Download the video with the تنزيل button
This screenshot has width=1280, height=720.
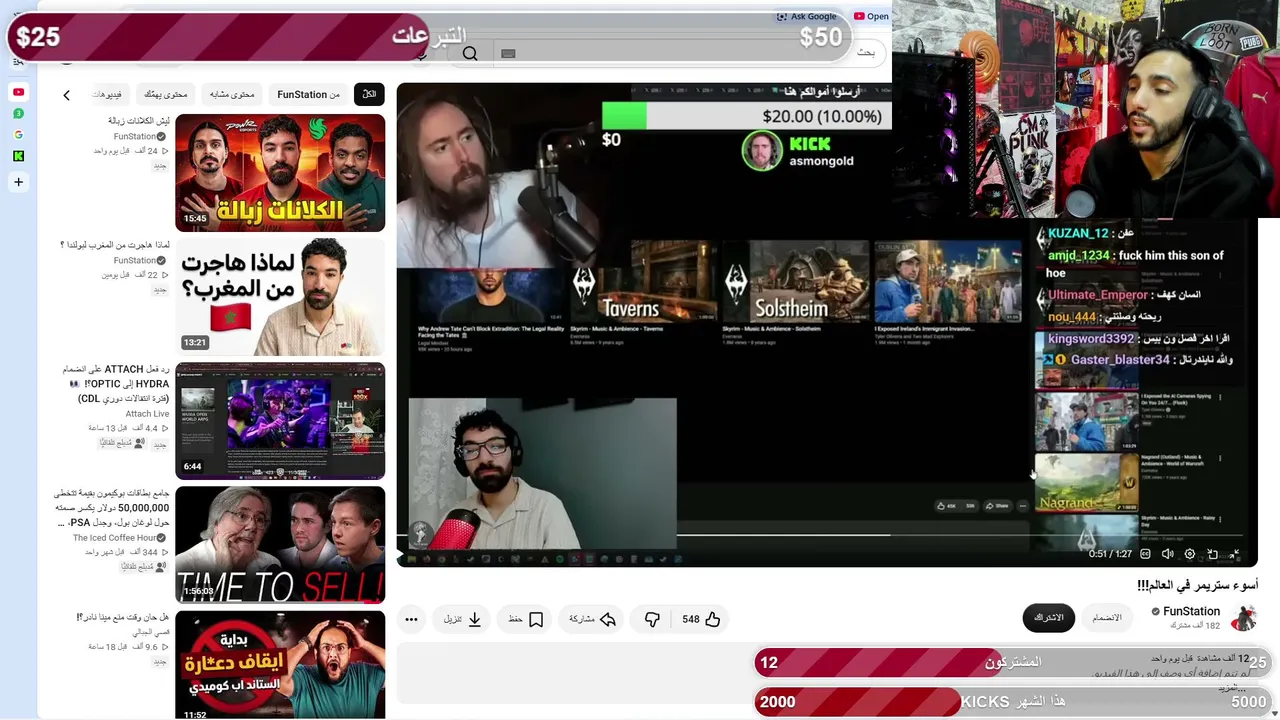pyautogui.click(x=463, y=620)
